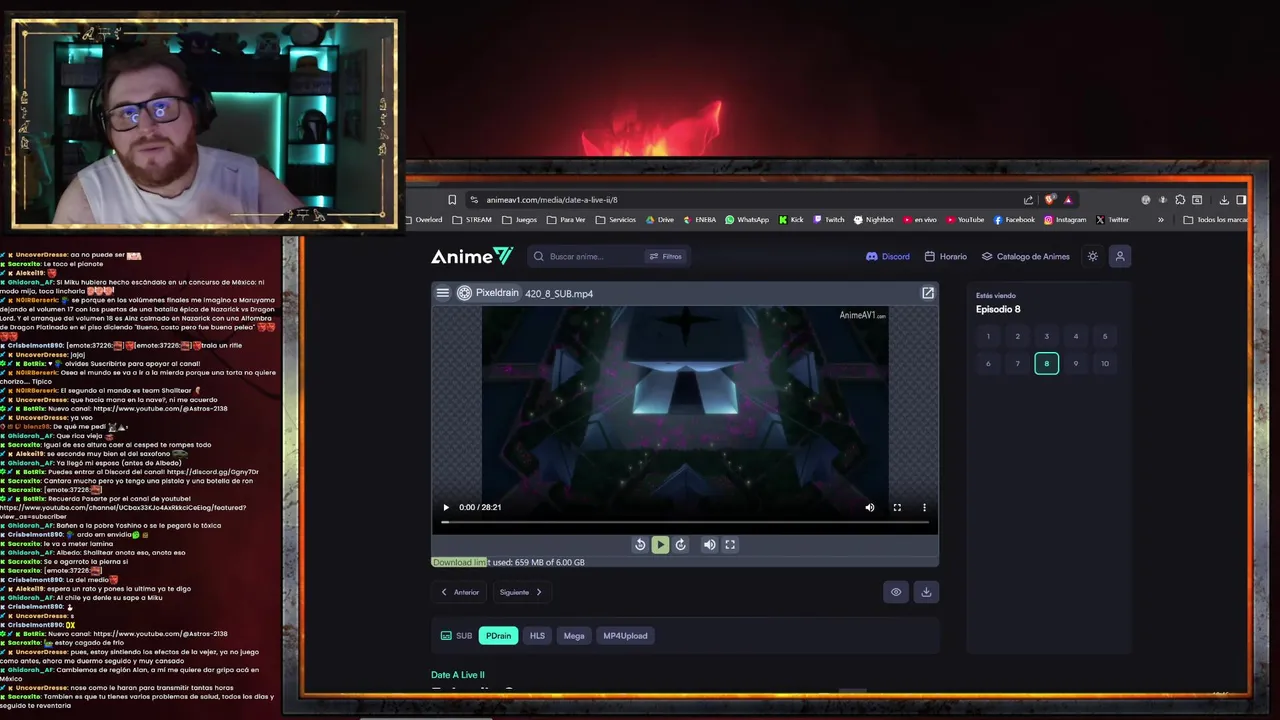Go to the Siguiente episode
1280x720 pixels.
point(521,592)
